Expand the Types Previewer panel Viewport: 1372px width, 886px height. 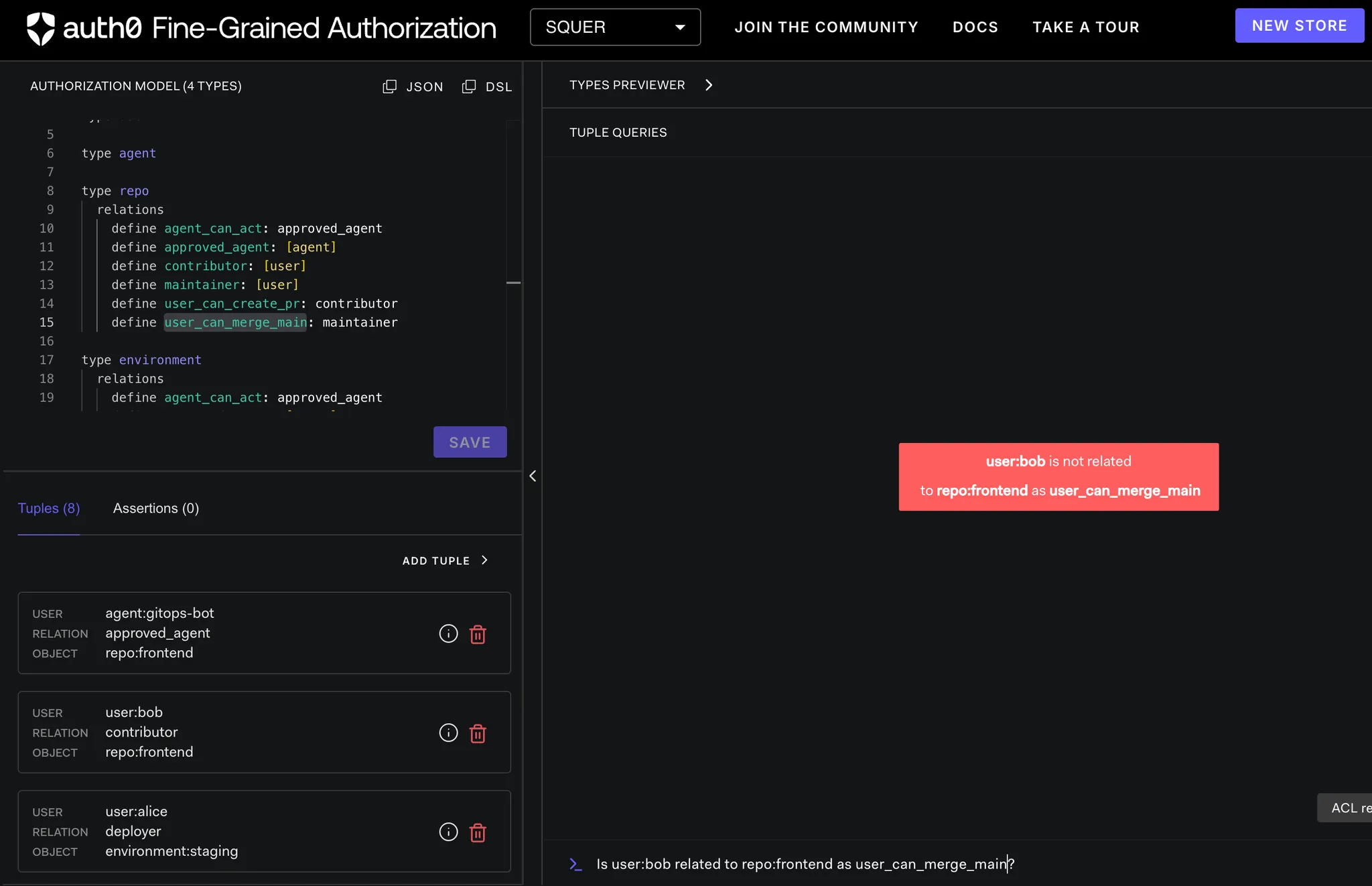click(x=709, y=85)
